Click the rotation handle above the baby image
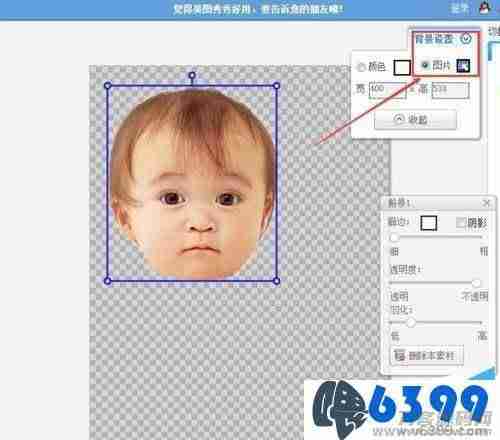 pyautogui.click(x=192, y=75)
